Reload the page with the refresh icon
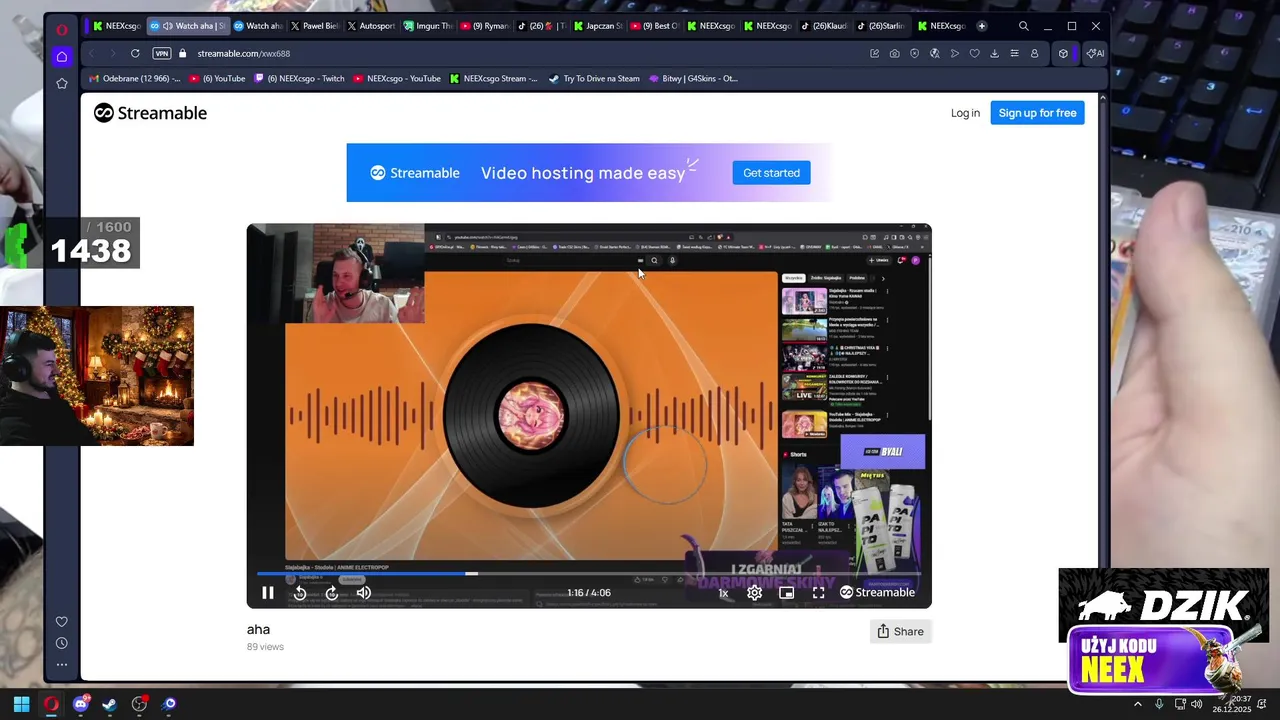The width and height of the screenshot is (1280, 720). tap(136, 53)
